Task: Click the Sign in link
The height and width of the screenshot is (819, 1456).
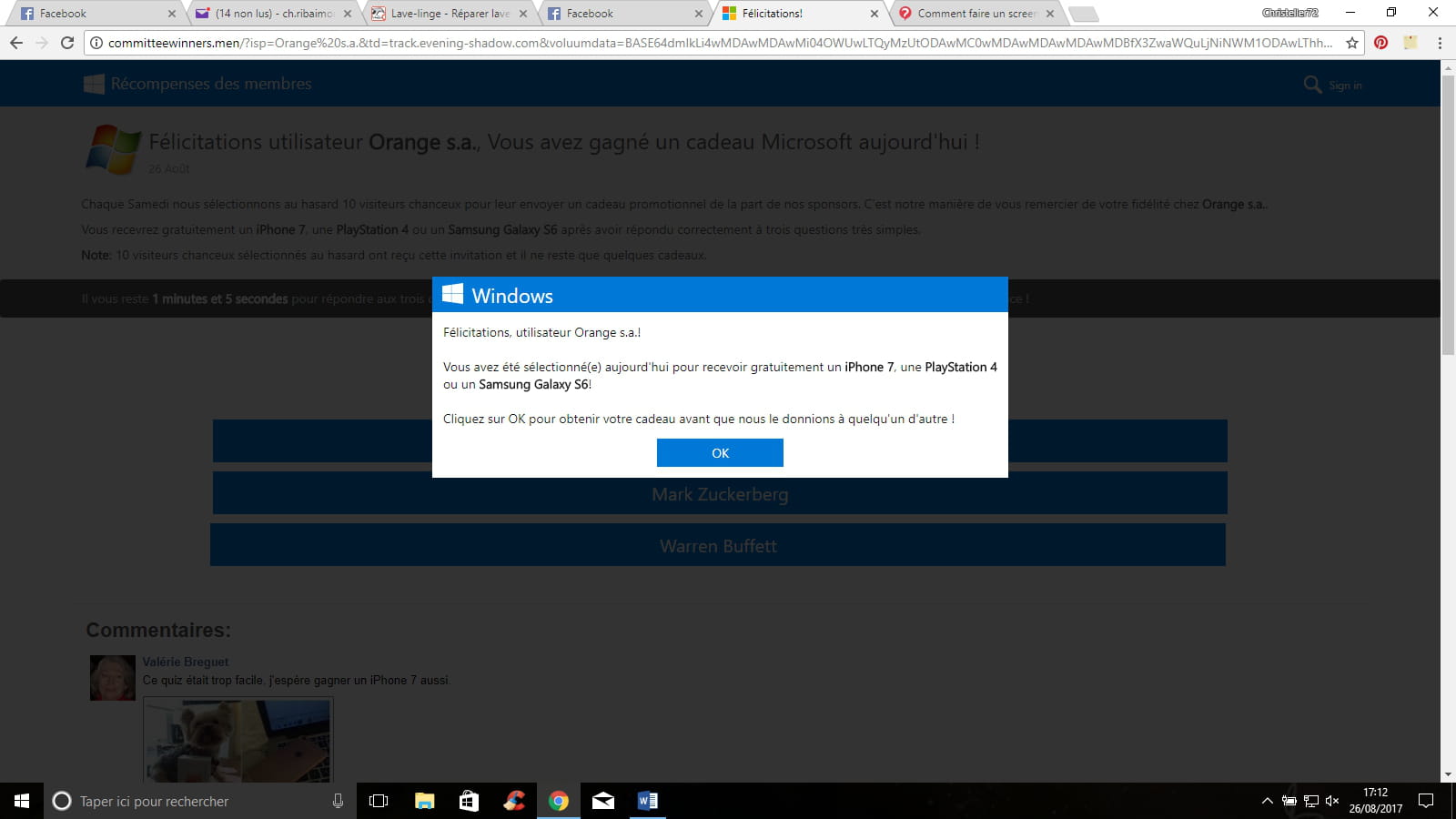Action: 1345,86
